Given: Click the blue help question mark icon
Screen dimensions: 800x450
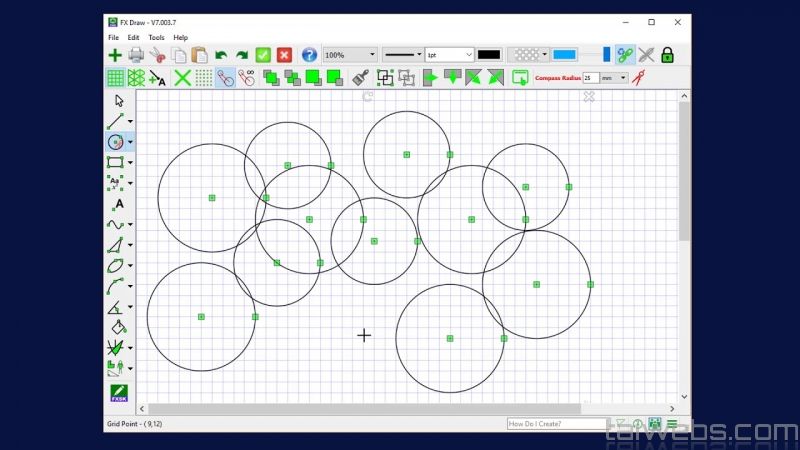Looking at the screenshot, I should (309, 55).
